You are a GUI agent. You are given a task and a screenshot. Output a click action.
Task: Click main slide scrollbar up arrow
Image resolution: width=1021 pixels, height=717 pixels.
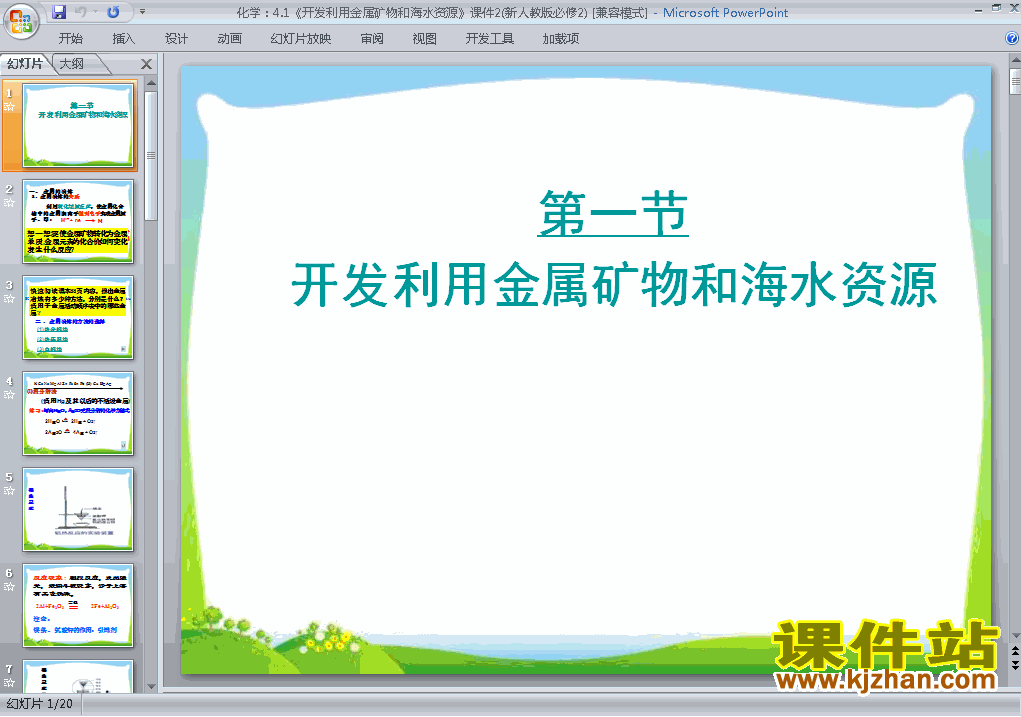coord(1015,61)
